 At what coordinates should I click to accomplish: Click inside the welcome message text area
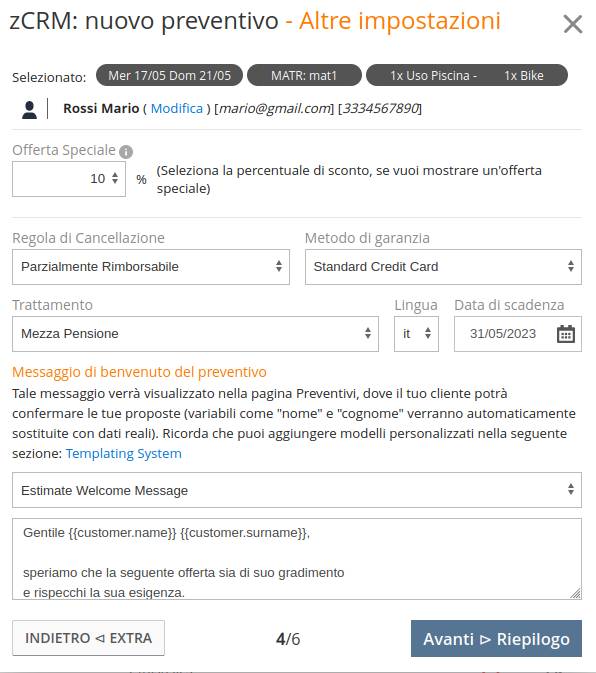pos(297,559)
